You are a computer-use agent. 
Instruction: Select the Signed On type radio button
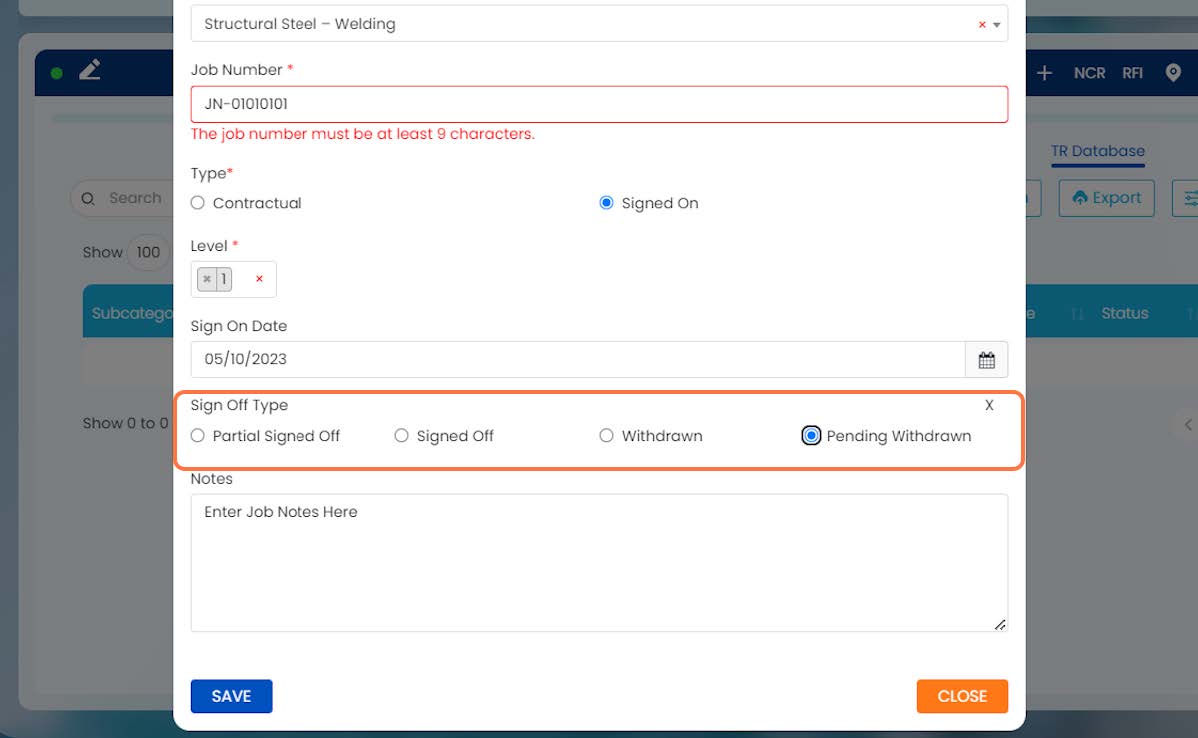point(606,202)
